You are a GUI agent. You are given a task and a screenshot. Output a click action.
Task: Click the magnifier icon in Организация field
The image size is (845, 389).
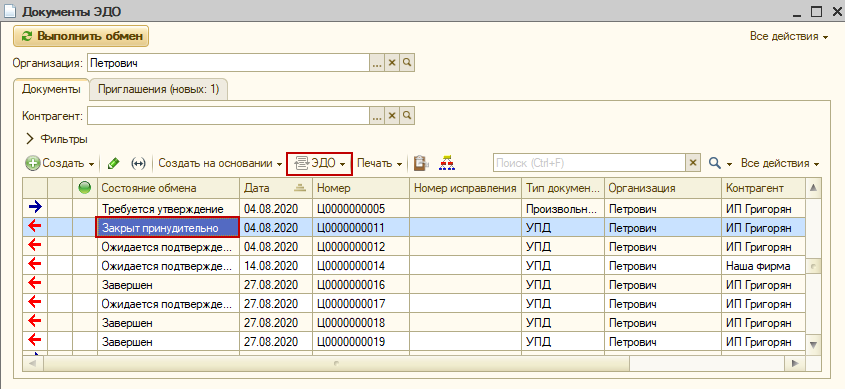click(407, 63)
